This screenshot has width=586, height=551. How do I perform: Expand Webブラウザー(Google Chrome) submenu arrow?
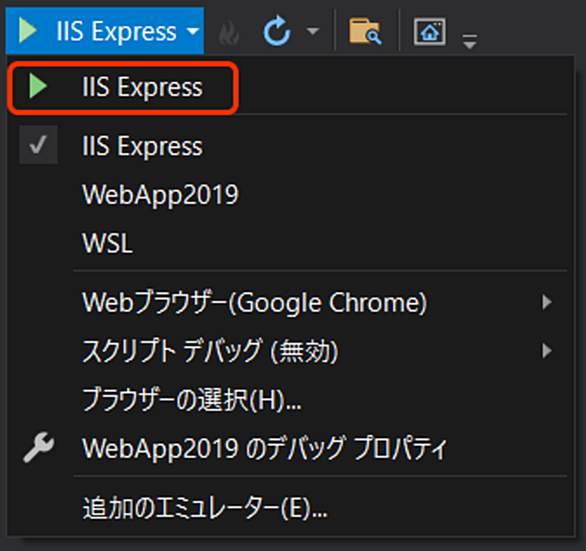[x=547, y=302]
